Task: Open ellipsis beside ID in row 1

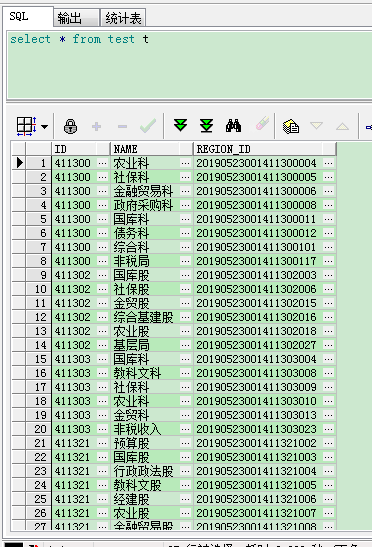Action: 102,163
